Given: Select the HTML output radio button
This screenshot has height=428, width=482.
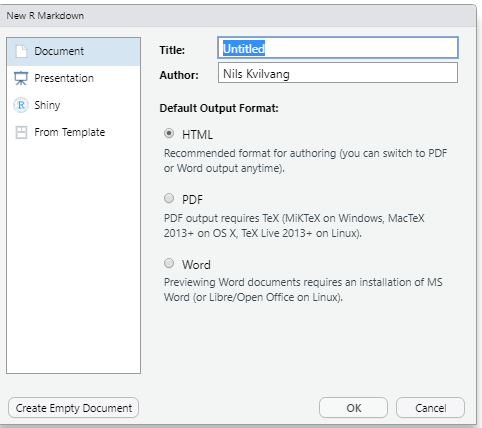Looking at the screenshot, I should coord(169,133).
